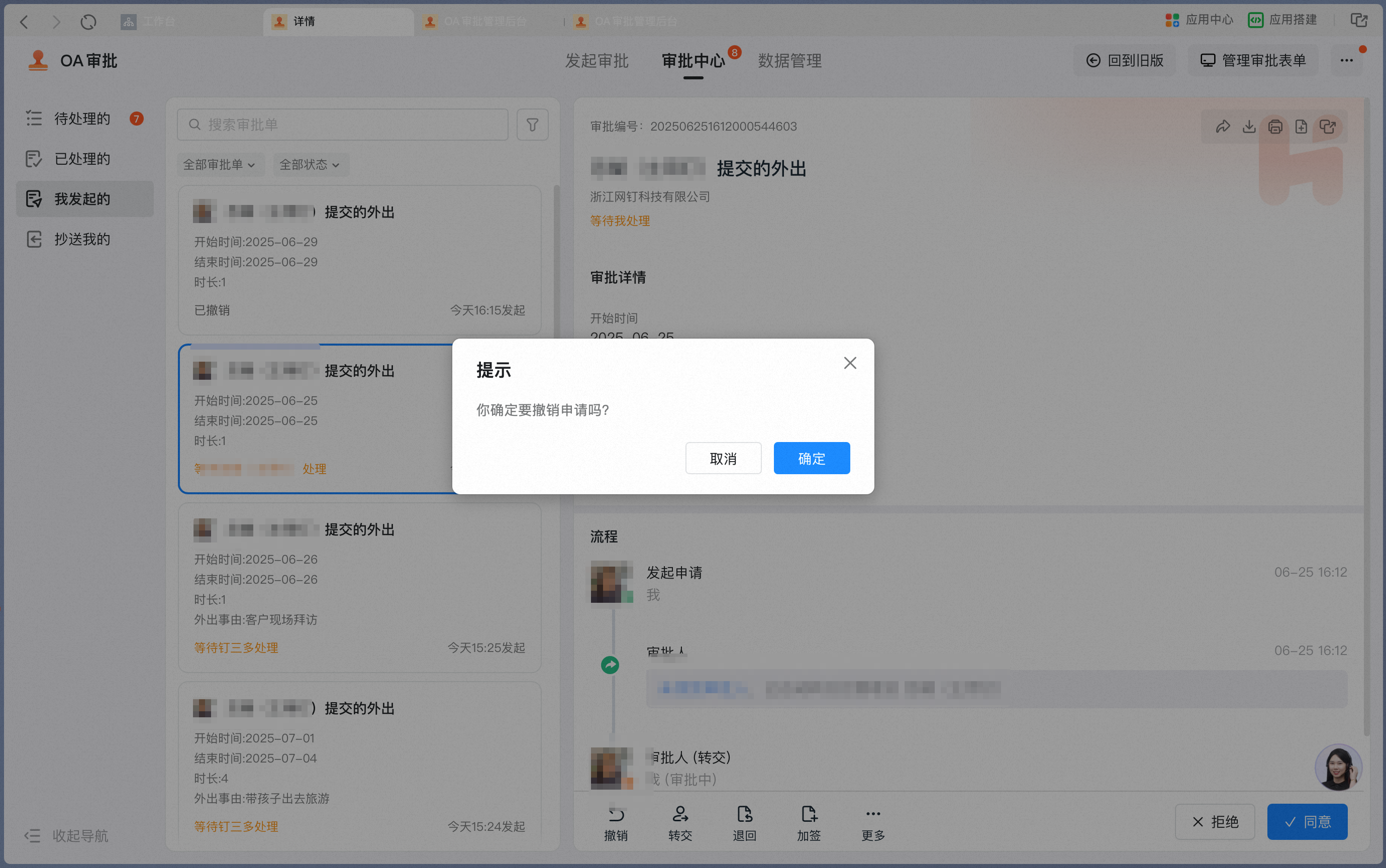Click the share arrow icon in detail

(1223, 126)
